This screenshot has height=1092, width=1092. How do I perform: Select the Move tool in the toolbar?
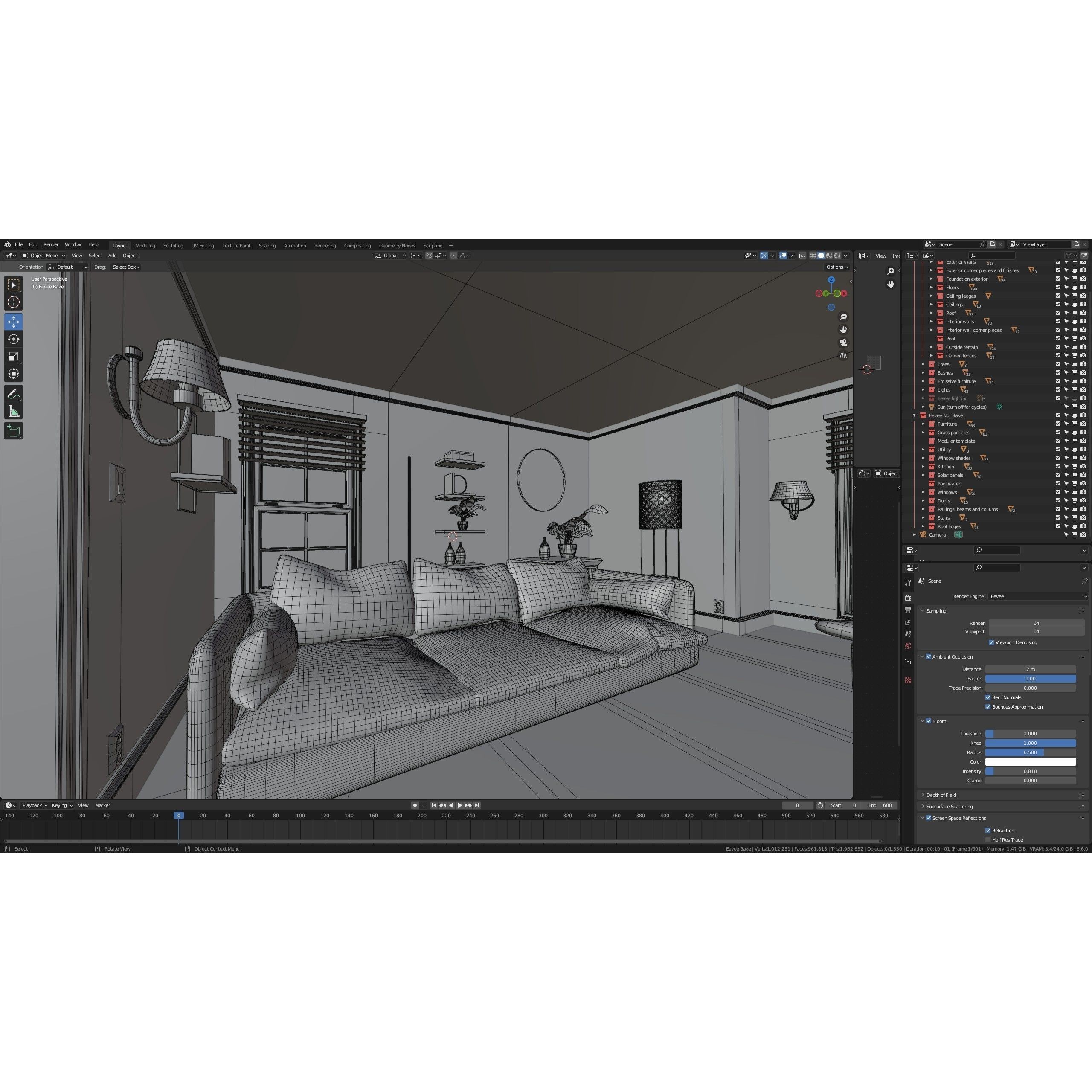point(14,322)
